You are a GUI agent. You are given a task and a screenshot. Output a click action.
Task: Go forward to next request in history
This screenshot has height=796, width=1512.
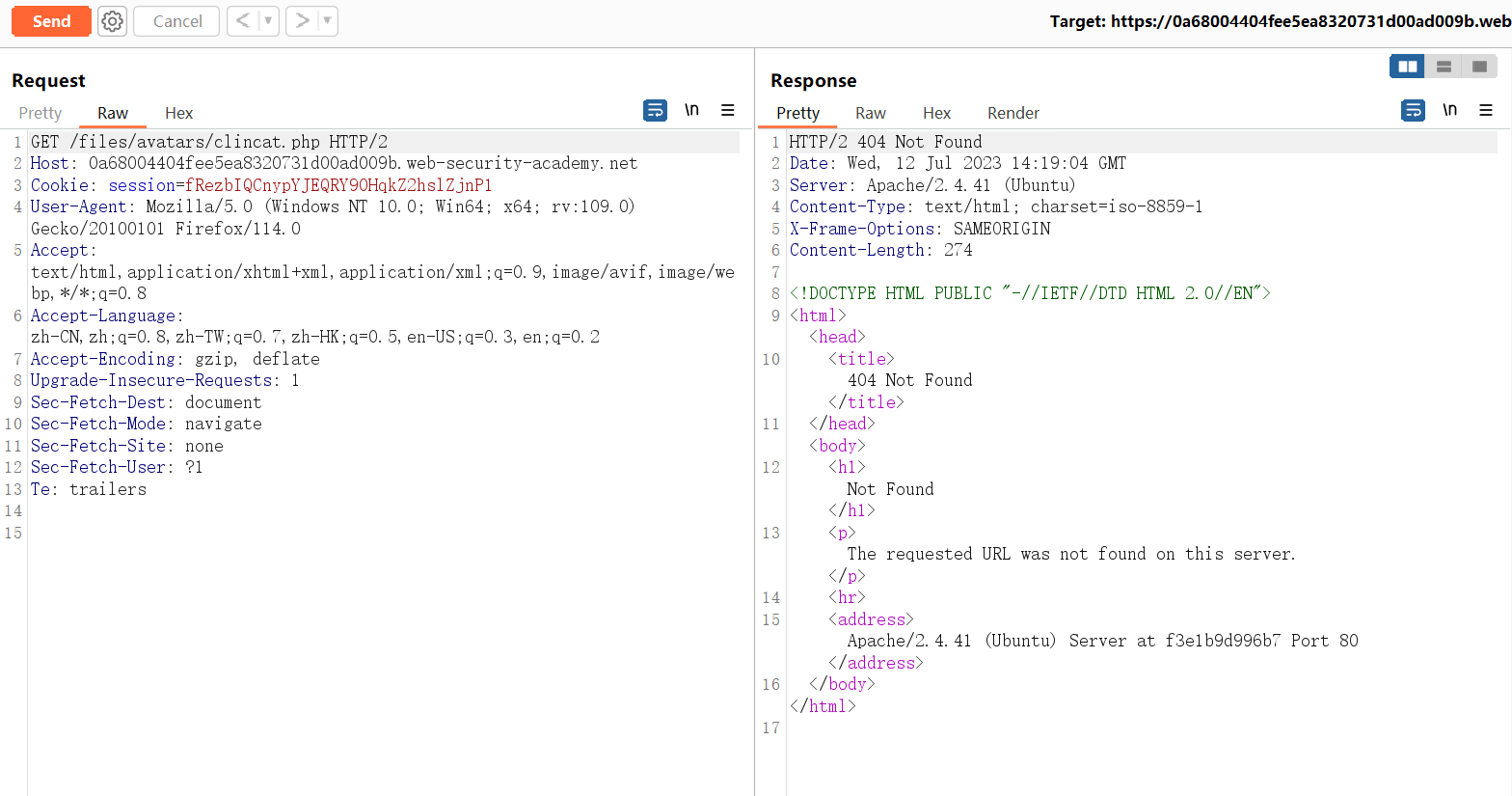click(x=302, y=21)
